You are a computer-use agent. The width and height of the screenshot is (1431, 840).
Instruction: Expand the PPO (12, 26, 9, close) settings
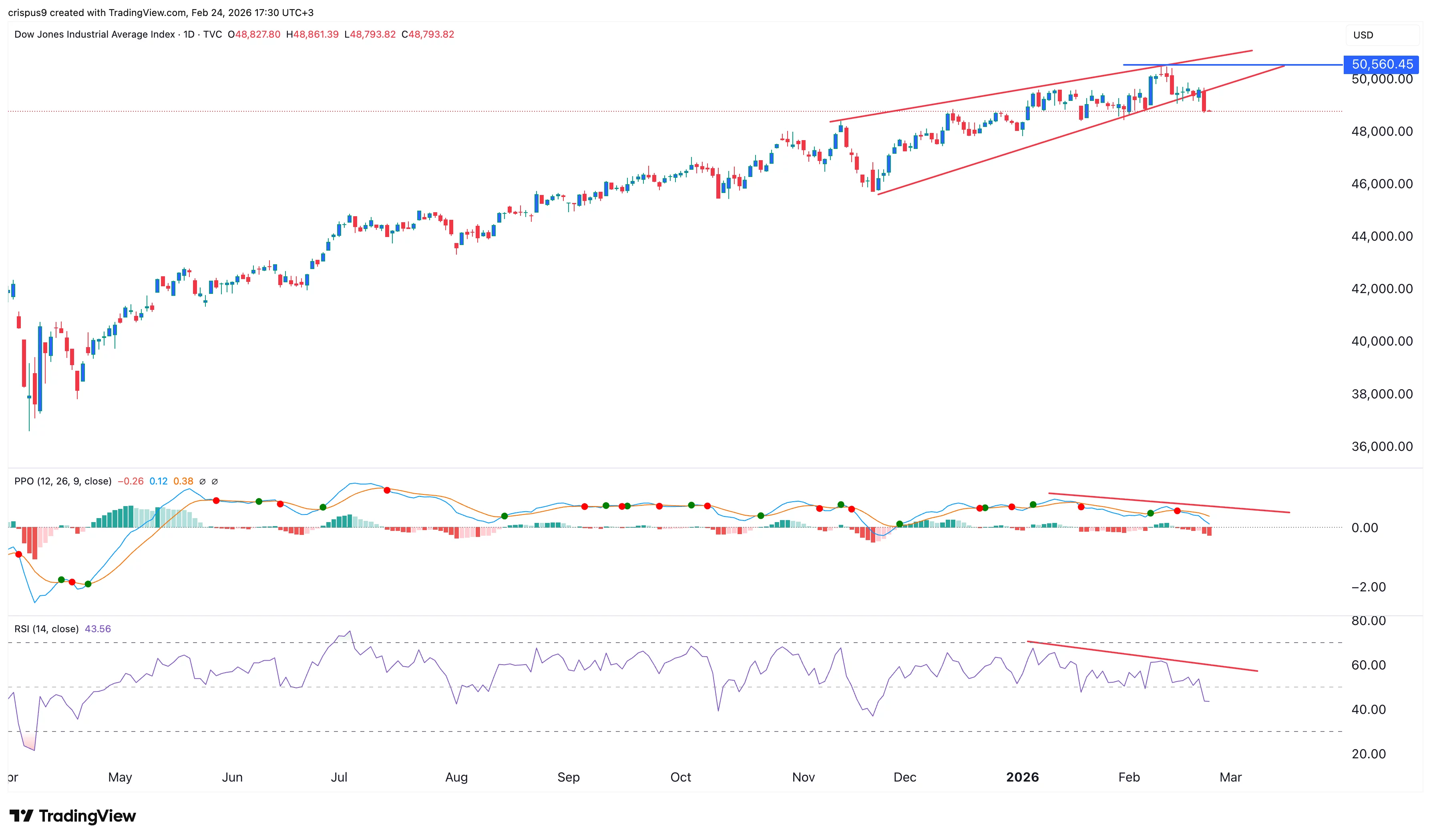(x=62, y=480)
